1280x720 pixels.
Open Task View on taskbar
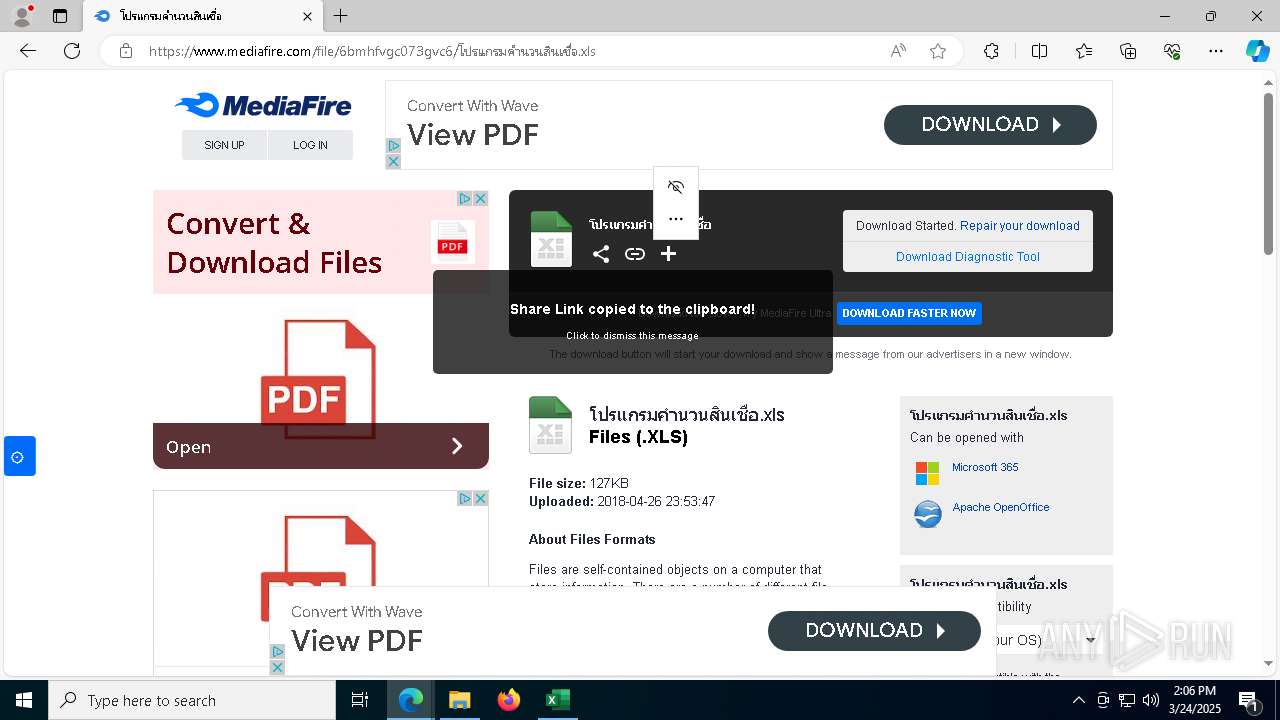pyautogui.click(x=360, y=700)
